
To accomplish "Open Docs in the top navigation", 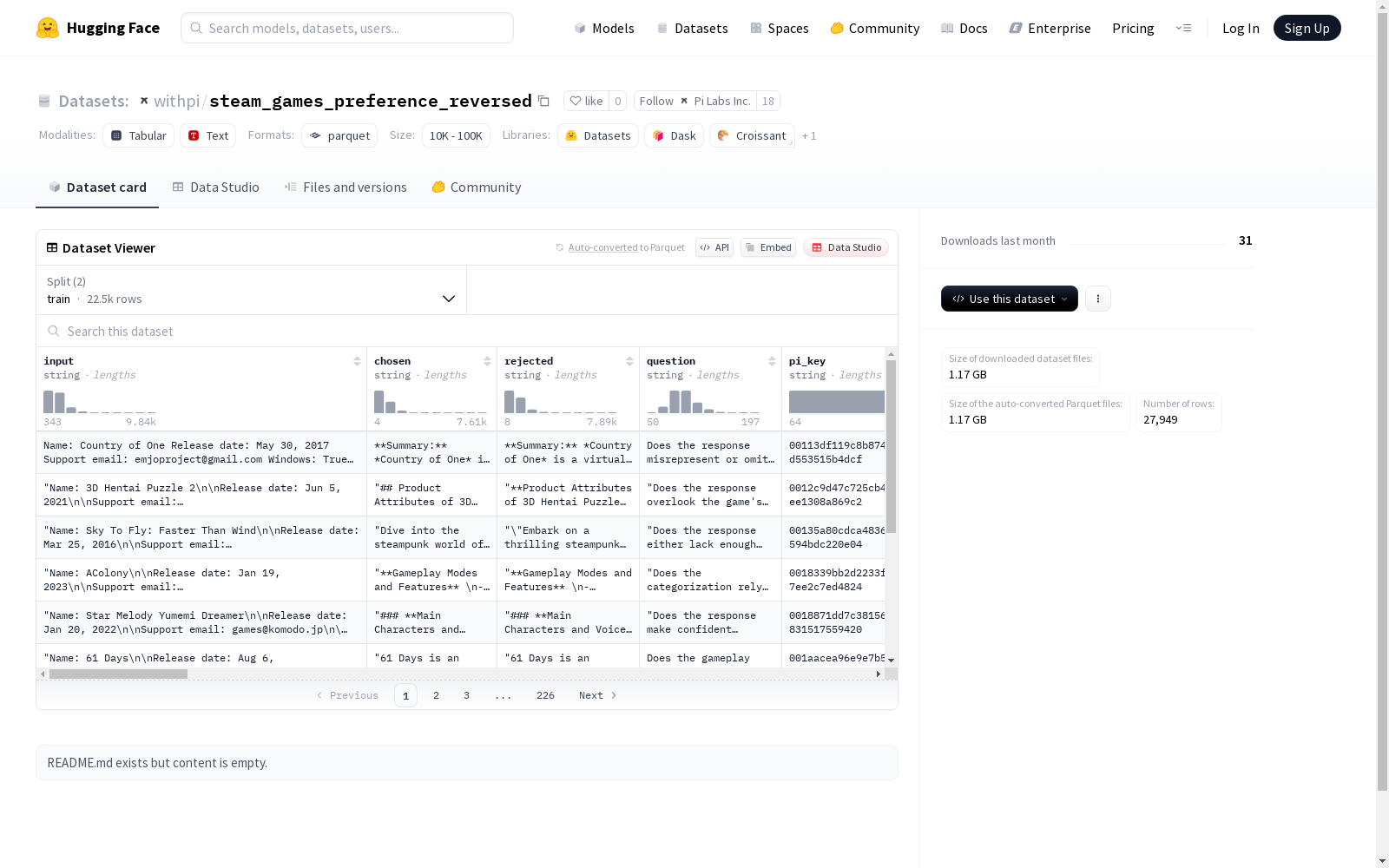I will [x=964, y=28].
